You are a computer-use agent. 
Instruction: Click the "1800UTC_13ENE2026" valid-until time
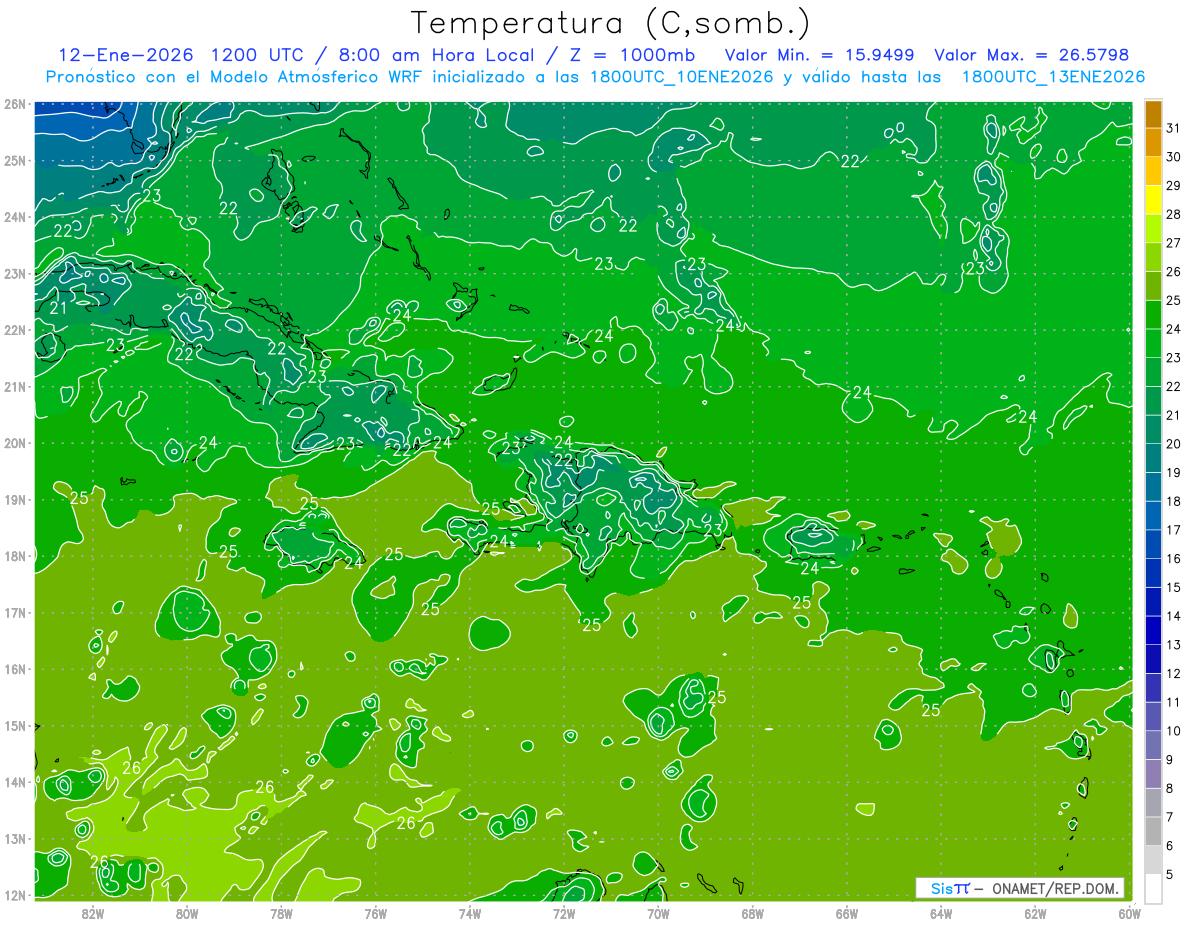coord(1053,77)
